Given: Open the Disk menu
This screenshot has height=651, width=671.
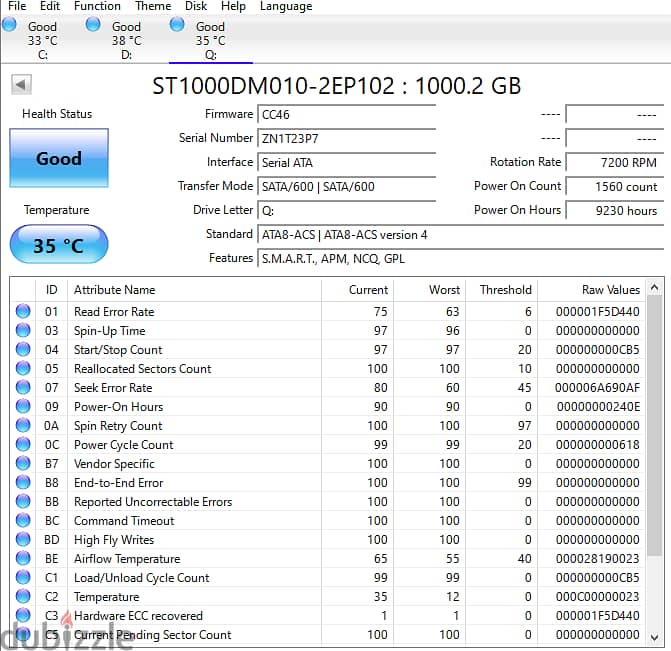Looking at the screenshot, I should click(196, 6).
